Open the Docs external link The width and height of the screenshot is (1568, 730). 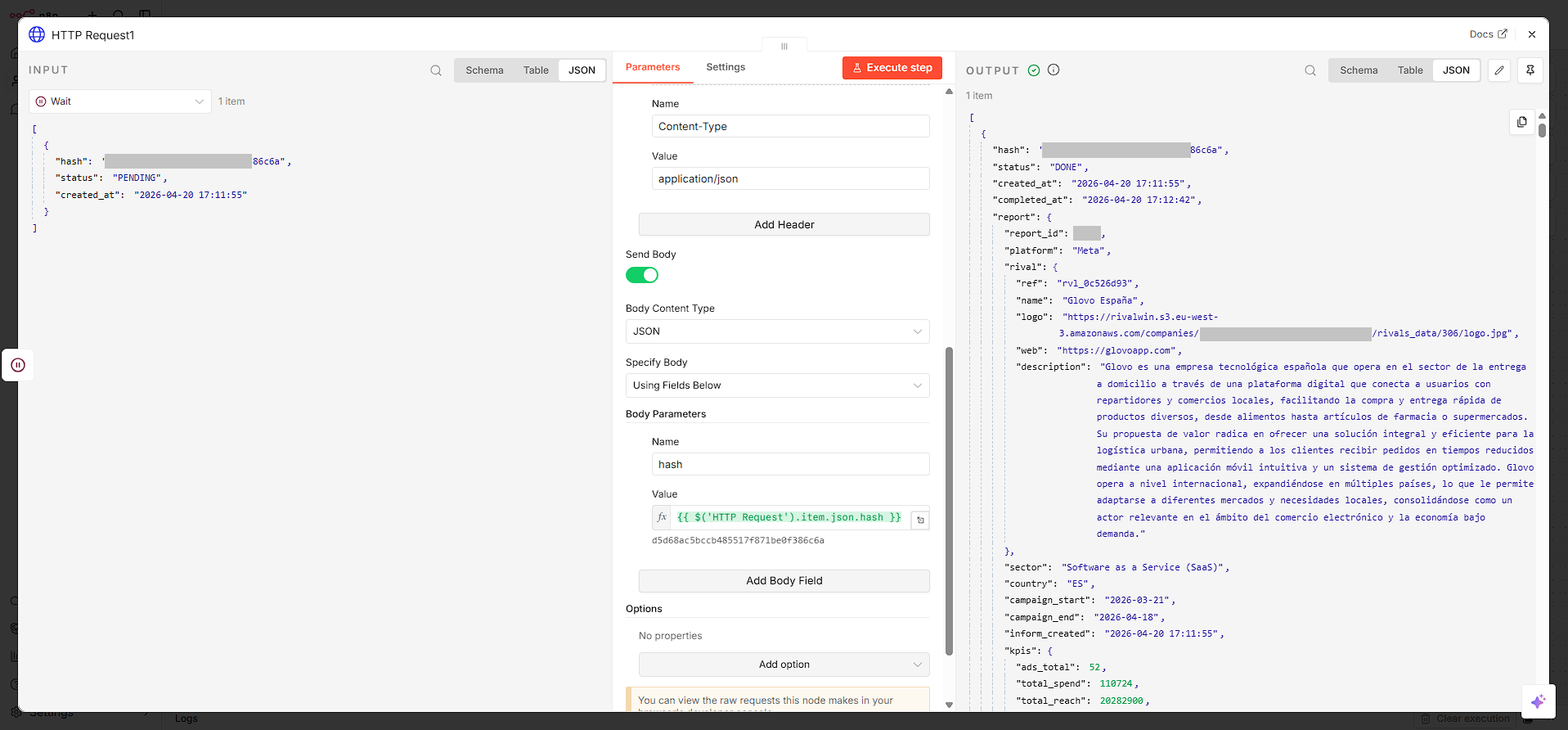[x=1488, y=34]
